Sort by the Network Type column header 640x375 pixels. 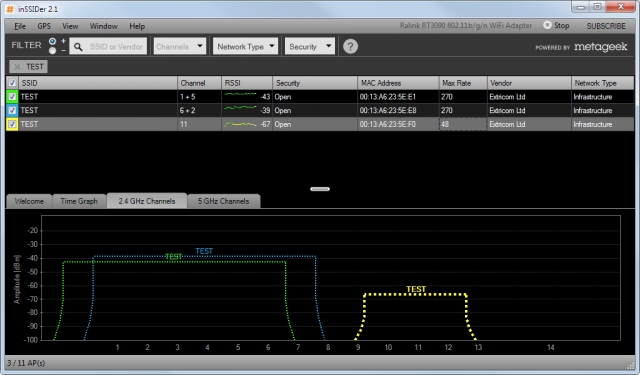click(x=603, y=83)
